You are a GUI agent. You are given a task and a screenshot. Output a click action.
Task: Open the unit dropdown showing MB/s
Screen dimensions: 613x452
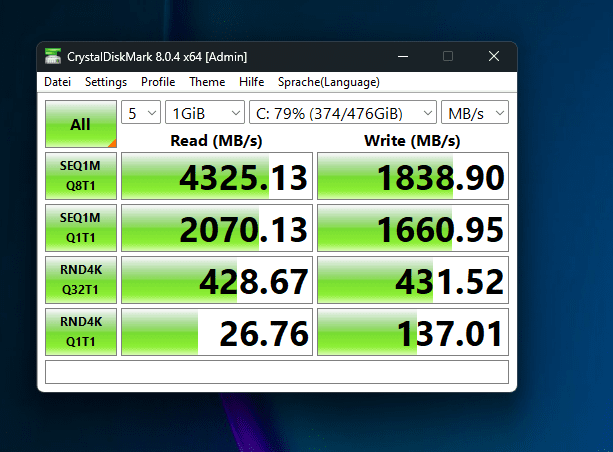click(475, 113)
